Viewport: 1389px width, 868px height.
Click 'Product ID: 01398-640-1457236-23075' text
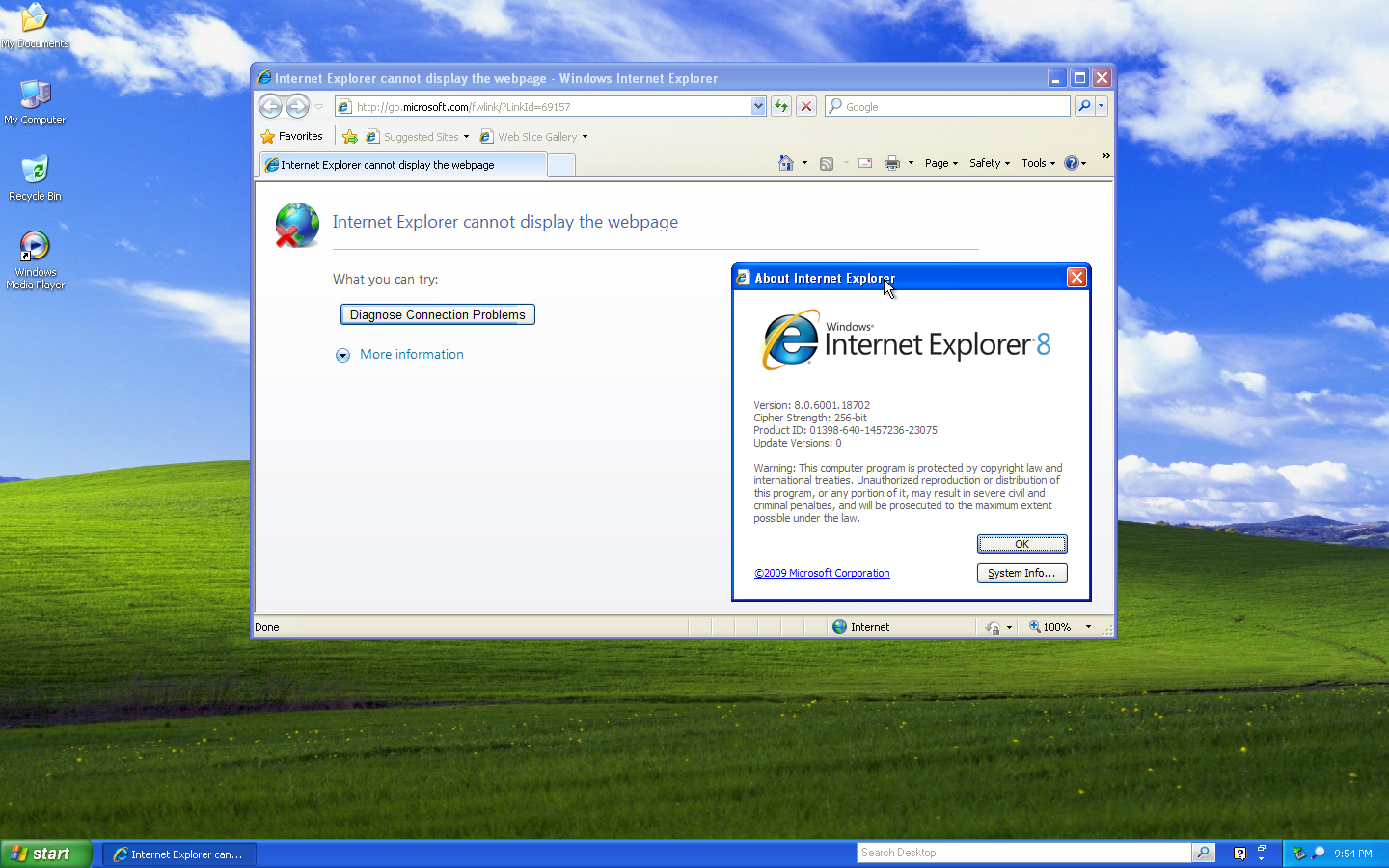(845, 430)
